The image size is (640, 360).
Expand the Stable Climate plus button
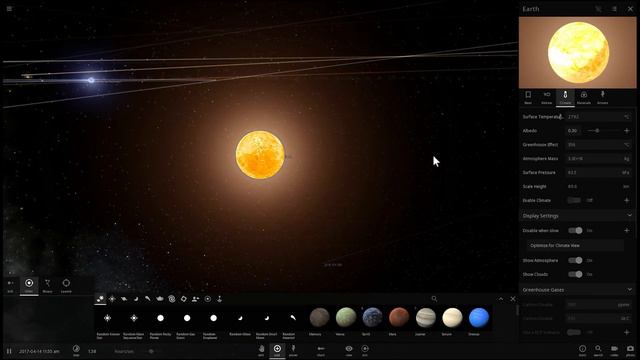click(x=627, y=200)
